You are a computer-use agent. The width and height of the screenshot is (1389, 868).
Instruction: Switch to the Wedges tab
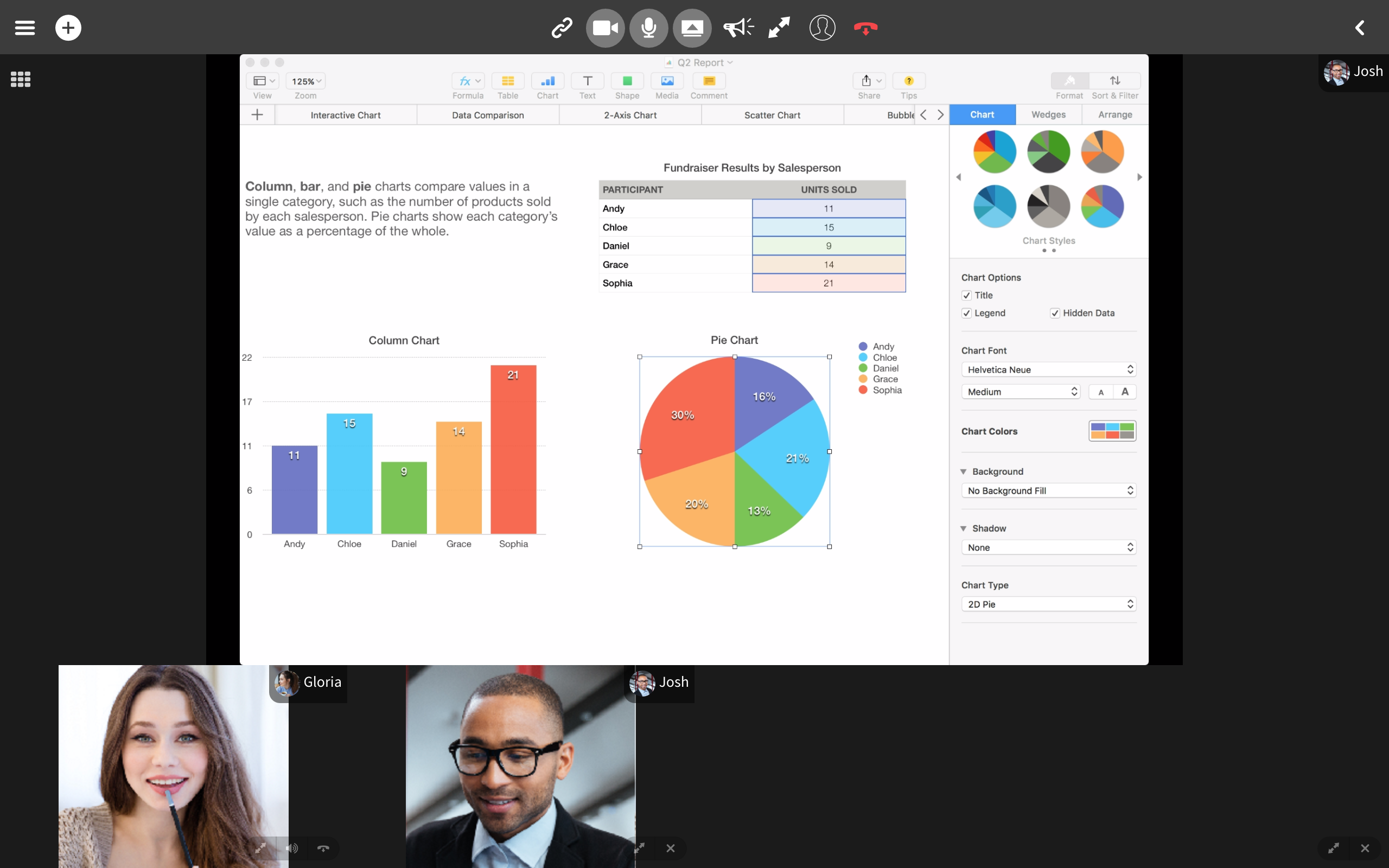[1048, 114]
